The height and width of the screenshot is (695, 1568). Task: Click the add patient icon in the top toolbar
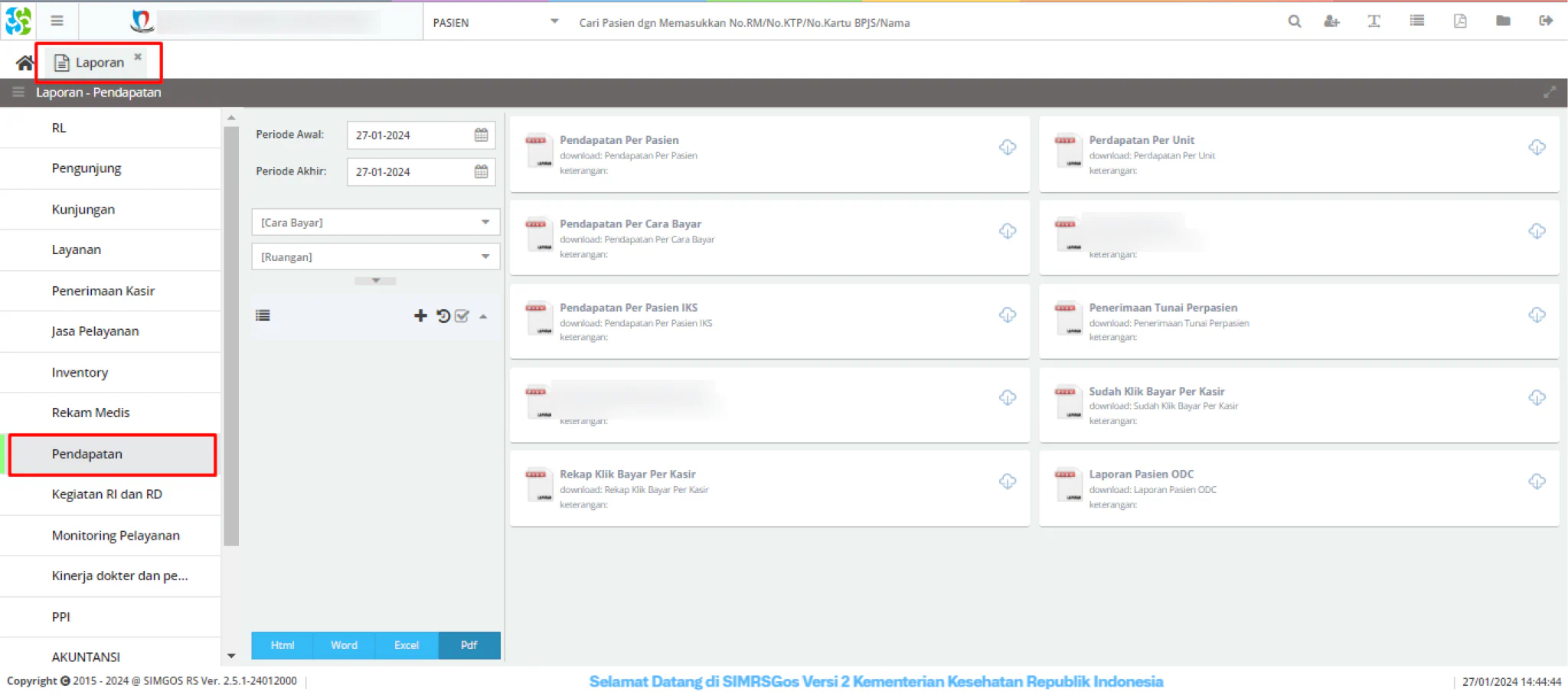(x=1331, y=21)
